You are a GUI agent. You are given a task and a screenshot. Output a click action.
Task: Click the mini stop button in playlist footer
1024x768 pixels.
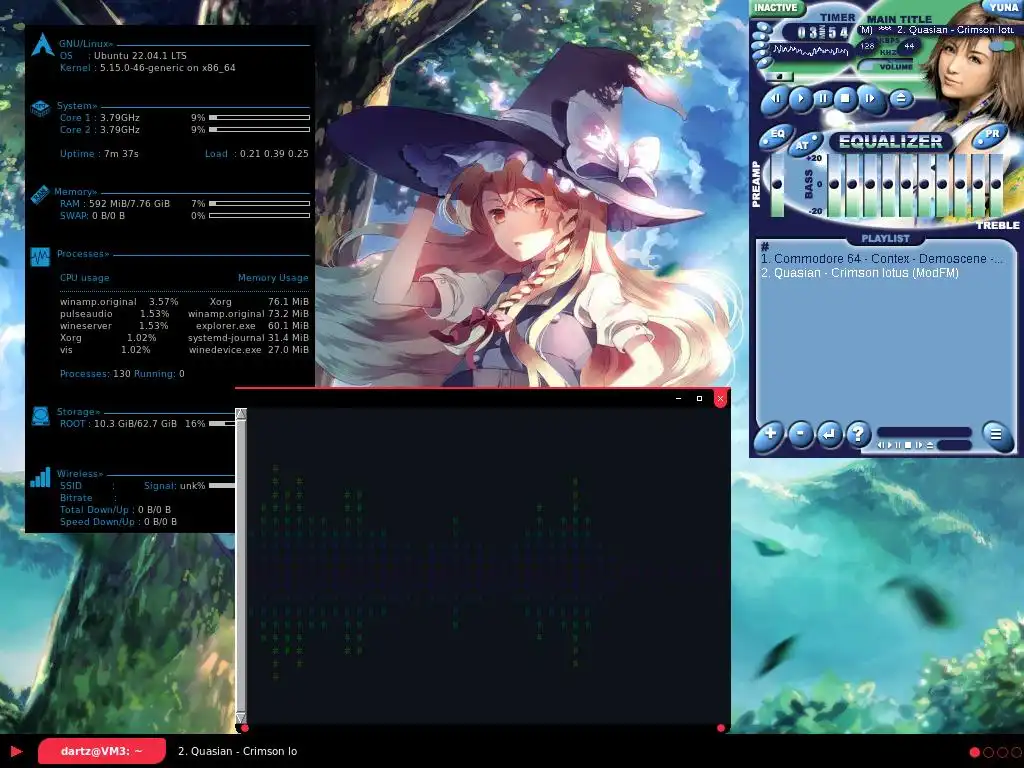pyautogui.click(x=908, y=445)
